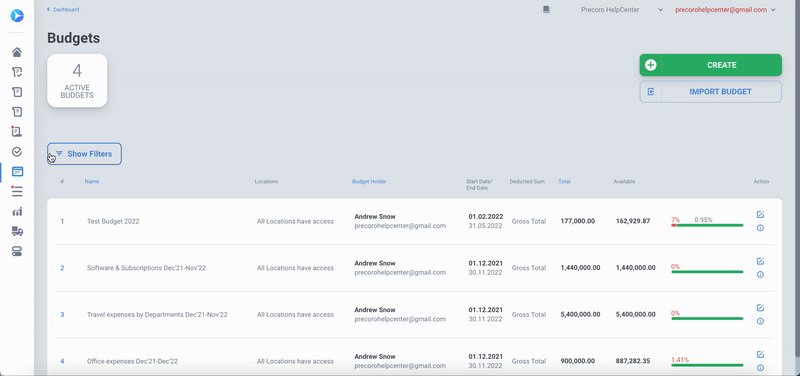Click the 31.05.2022 end date
The image size is (800, 376).
[485, 226]
